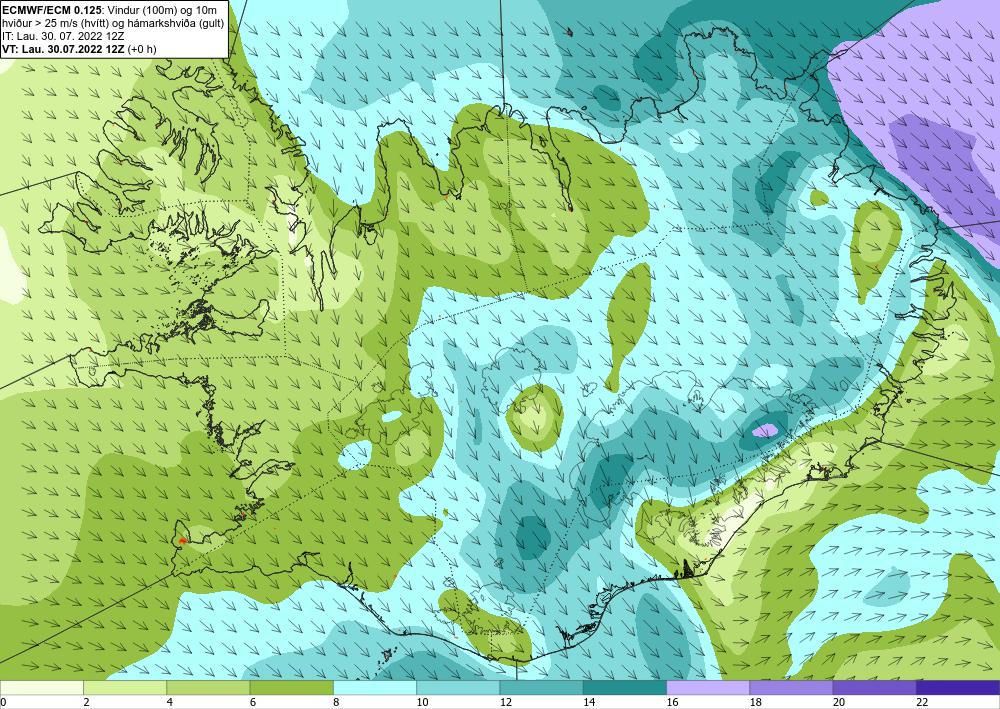Click the legend scale value 16
1000x709 pixels.
click(x=672, y=703)
